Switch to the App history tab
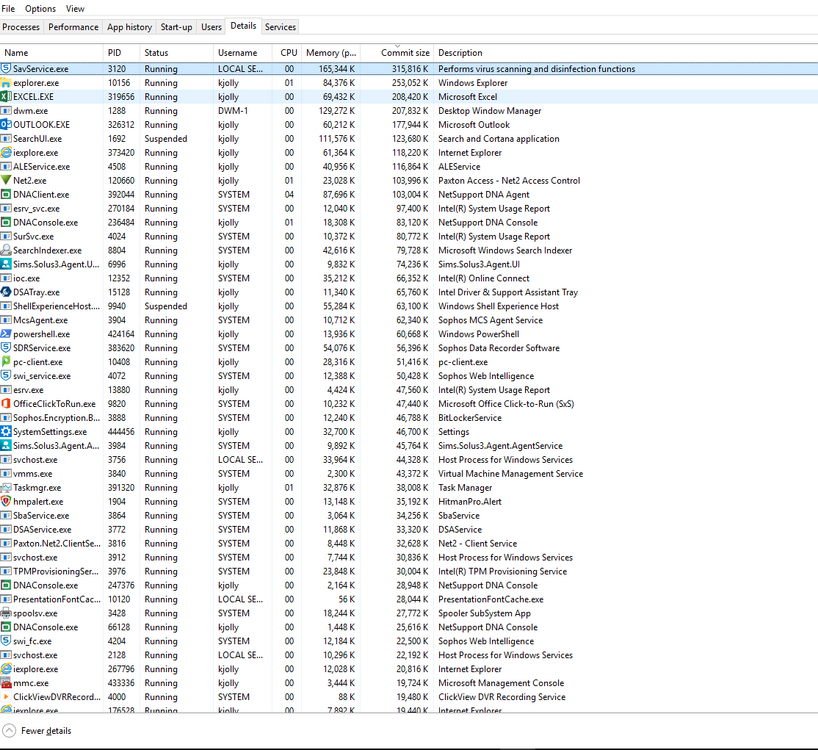818x750 pixels. pyautogui.click(x=129, y=27)
